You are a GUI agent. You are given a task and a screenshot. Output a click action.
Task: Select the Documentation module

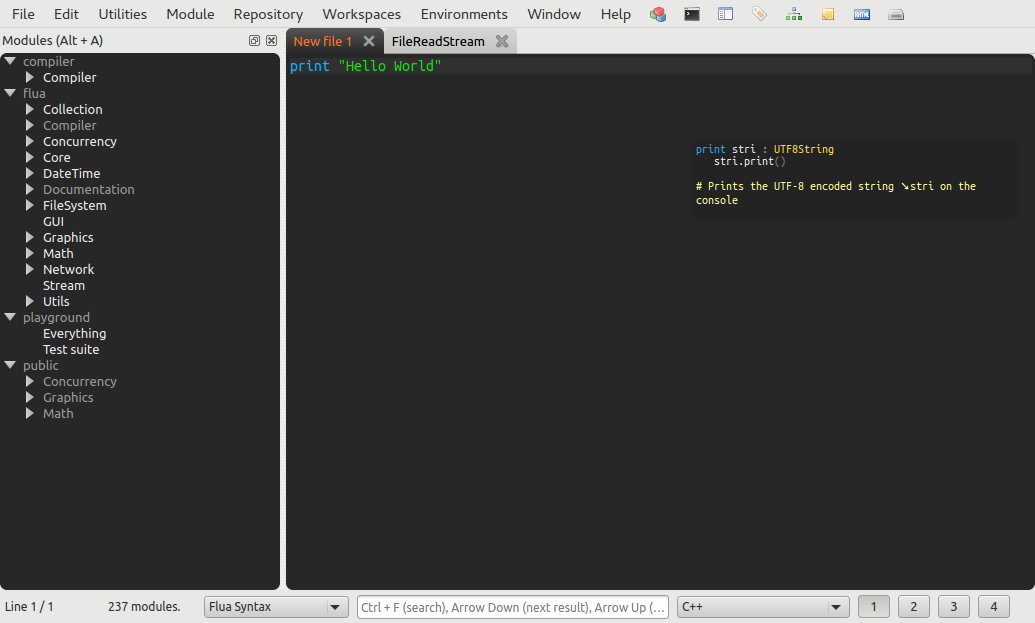(x=89, y=189)
